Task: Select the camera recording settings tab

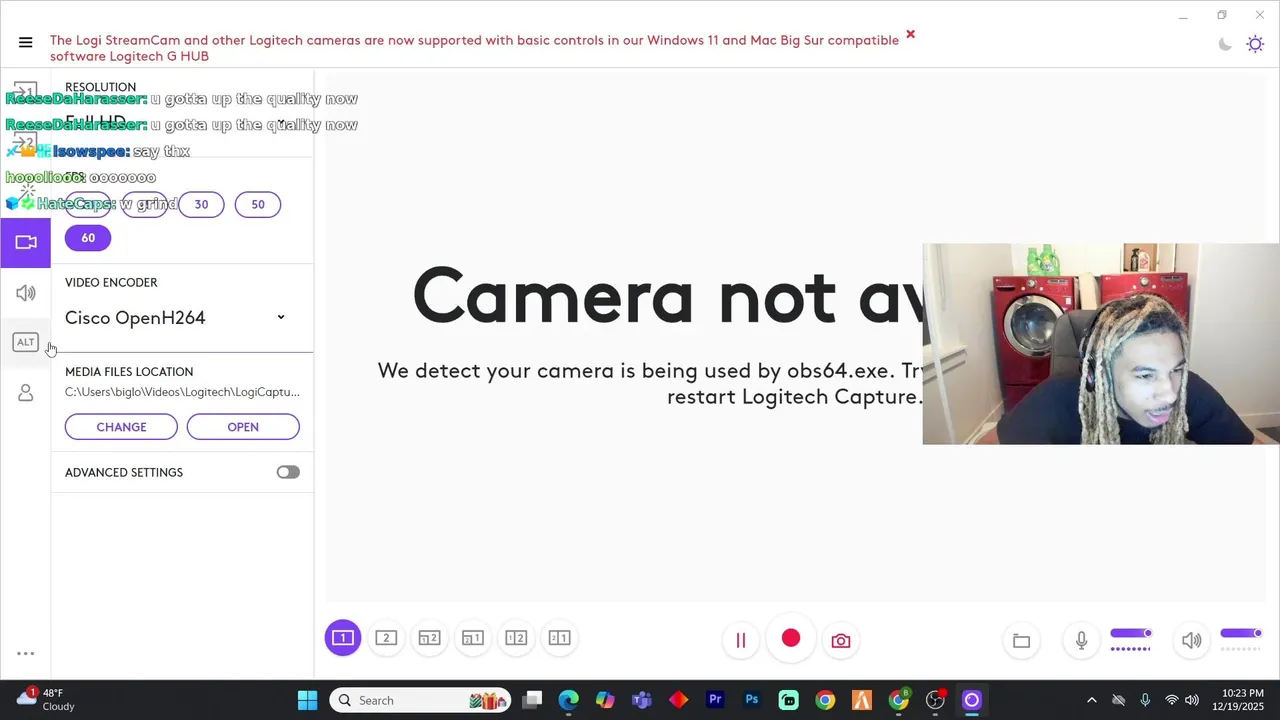Action: coord(25,242)
